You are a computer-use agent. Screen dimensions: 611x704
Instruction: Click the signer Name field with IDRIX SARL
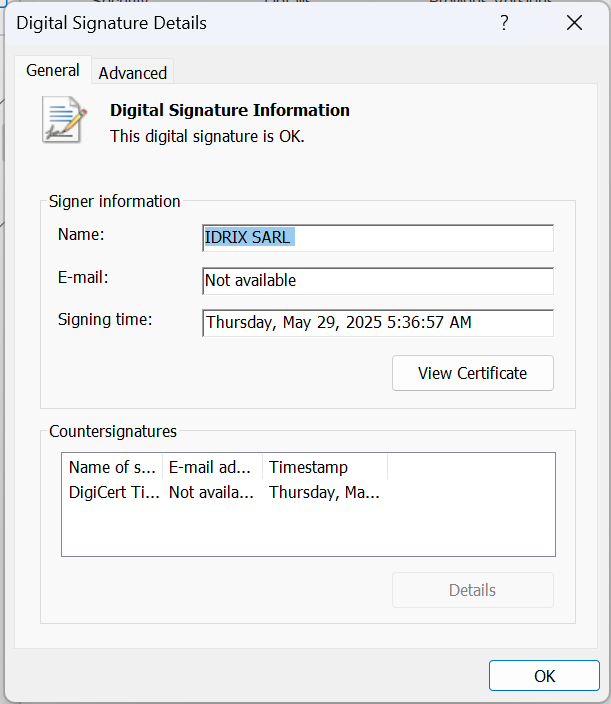pos(377,238)
